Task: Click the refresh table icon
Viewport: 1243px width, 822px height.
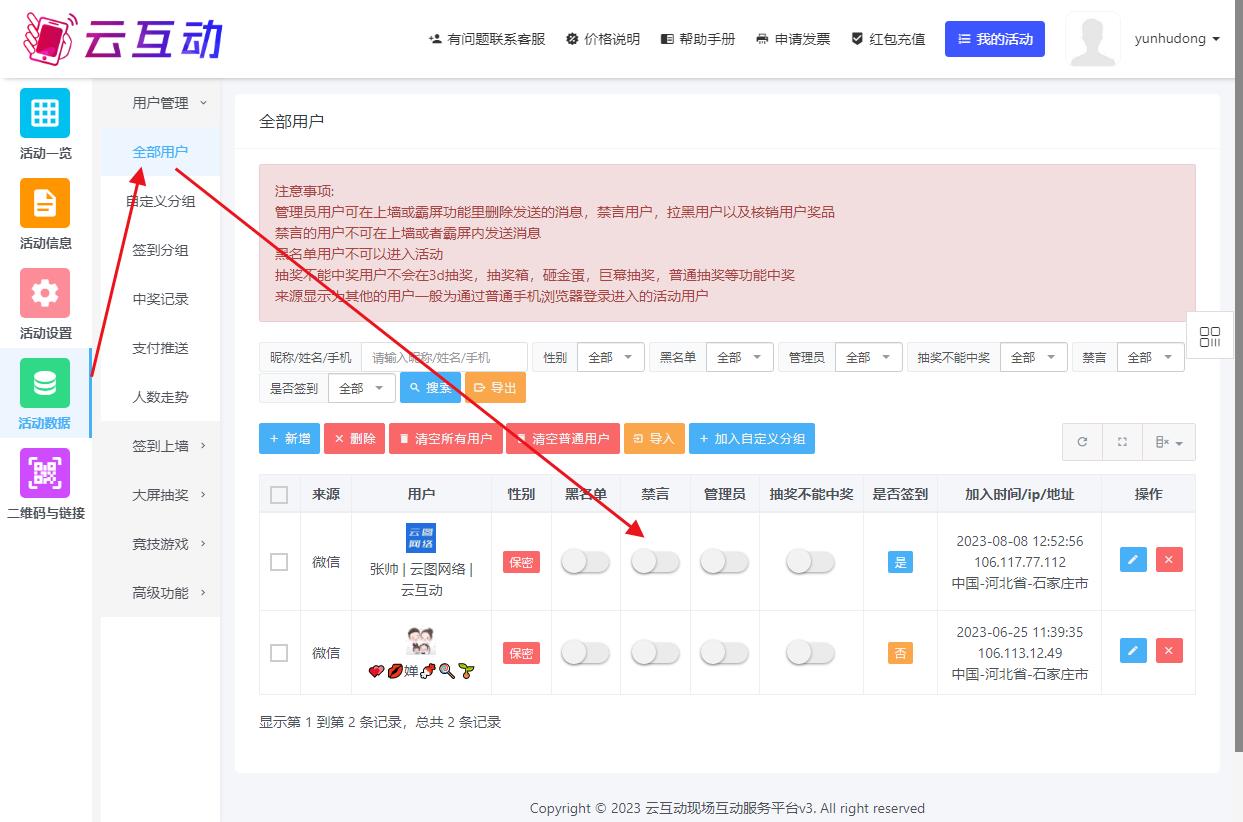Action: click(x=1082, y=441)
